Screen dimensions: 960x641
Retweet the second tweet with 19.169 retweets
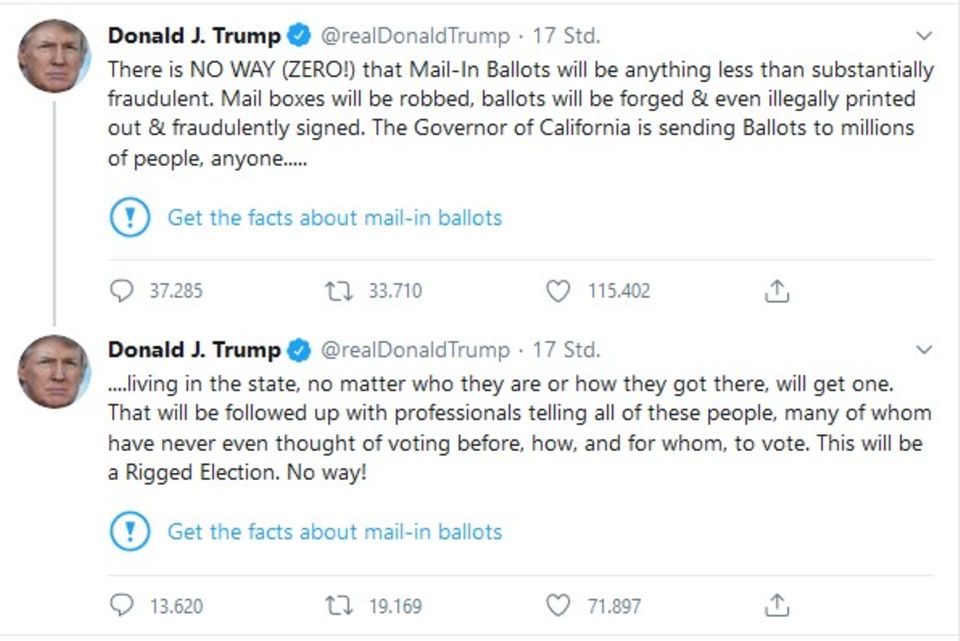coord(338,605)
